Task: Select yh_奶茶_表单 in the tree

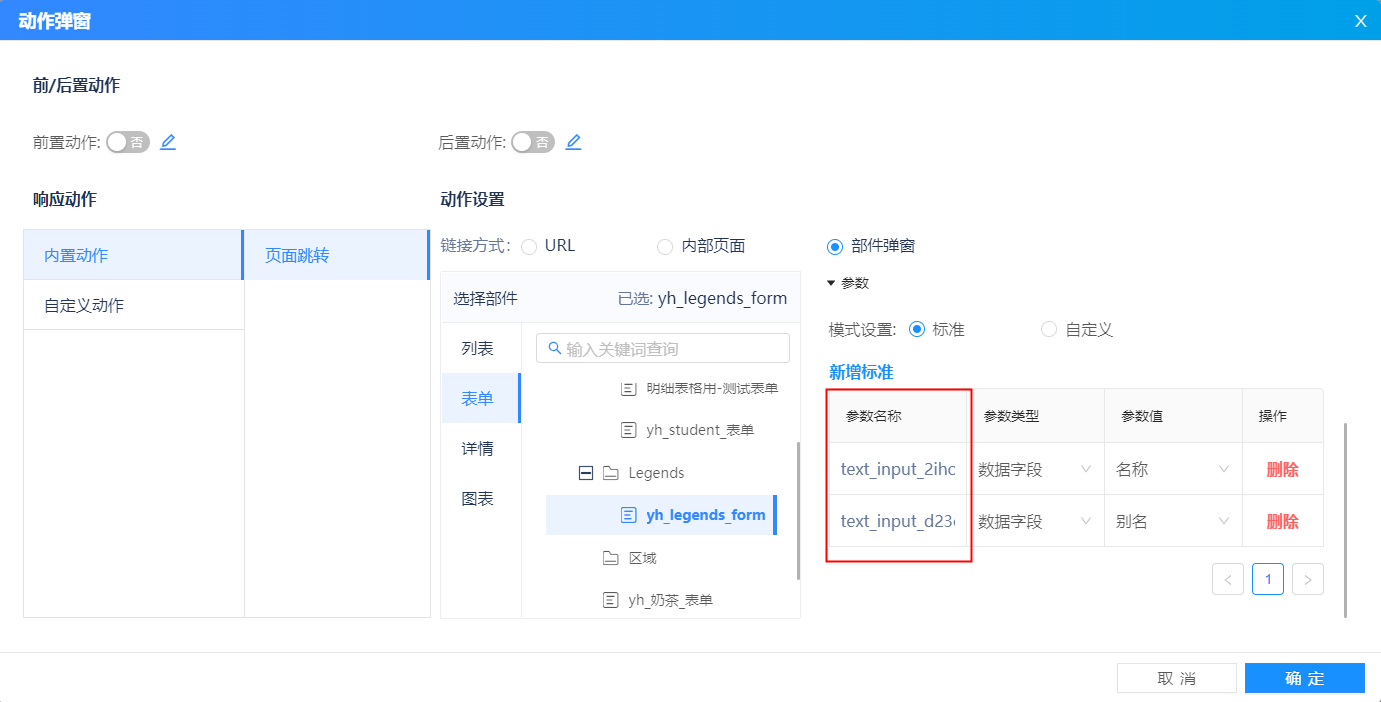Action: [x=670, y=600]
